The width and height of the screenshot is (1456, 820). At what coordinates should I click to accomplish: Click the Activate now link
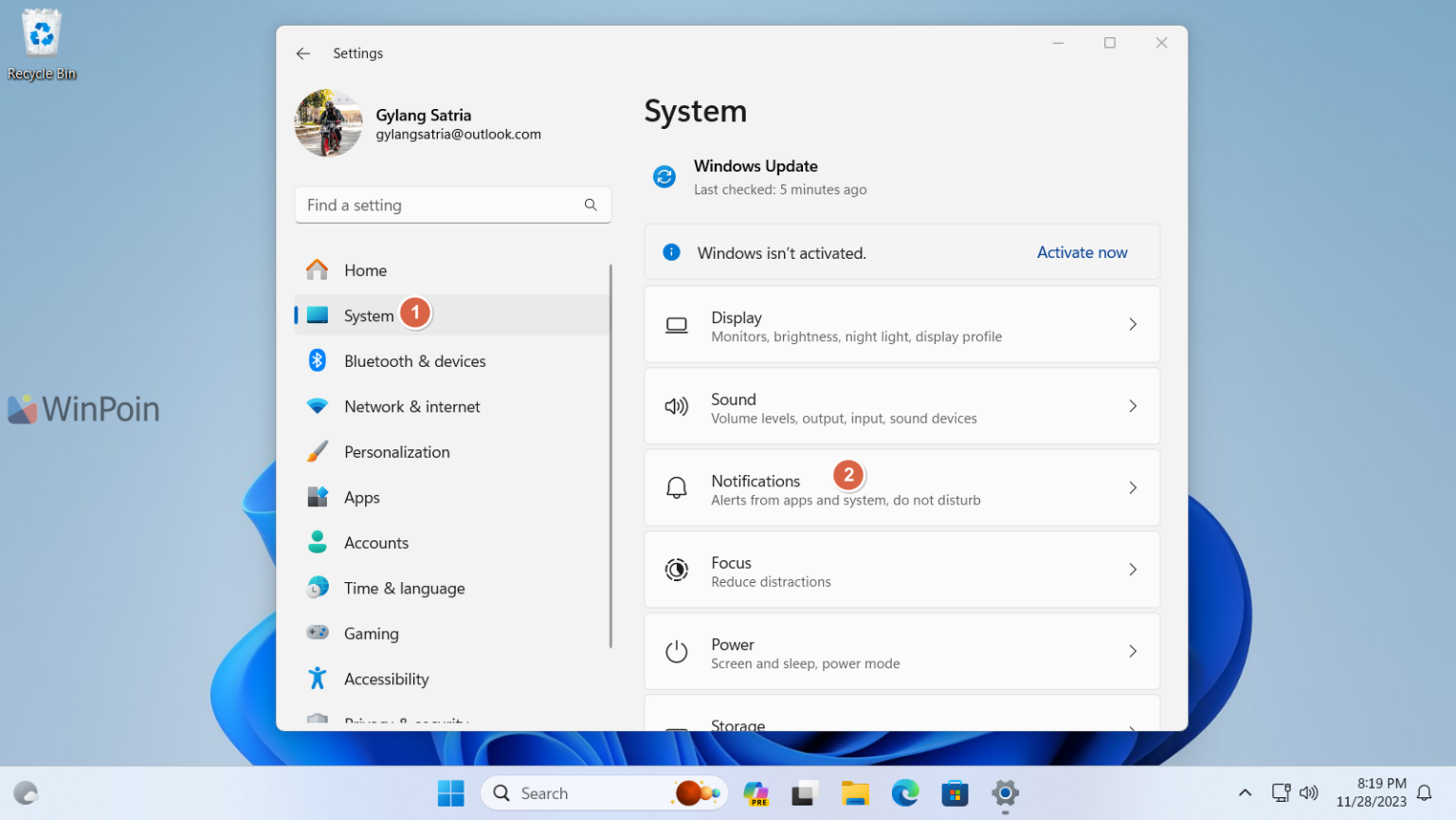pyautogui.click(x=1082, y=252)
